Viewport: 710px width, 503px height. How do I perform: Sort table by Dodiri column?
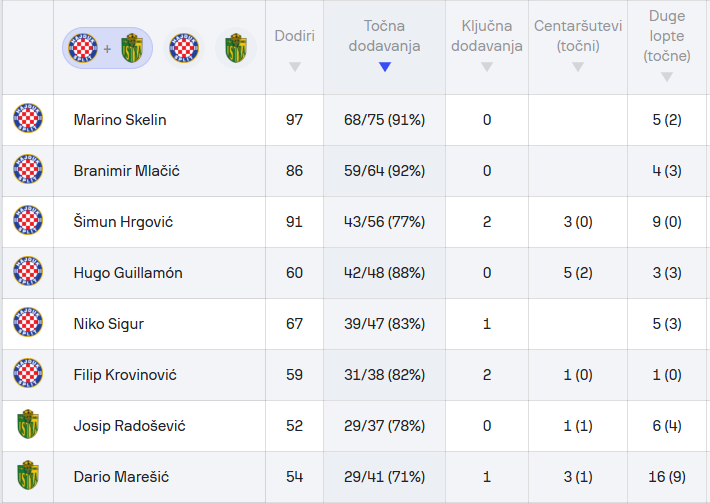pos(294,48)
